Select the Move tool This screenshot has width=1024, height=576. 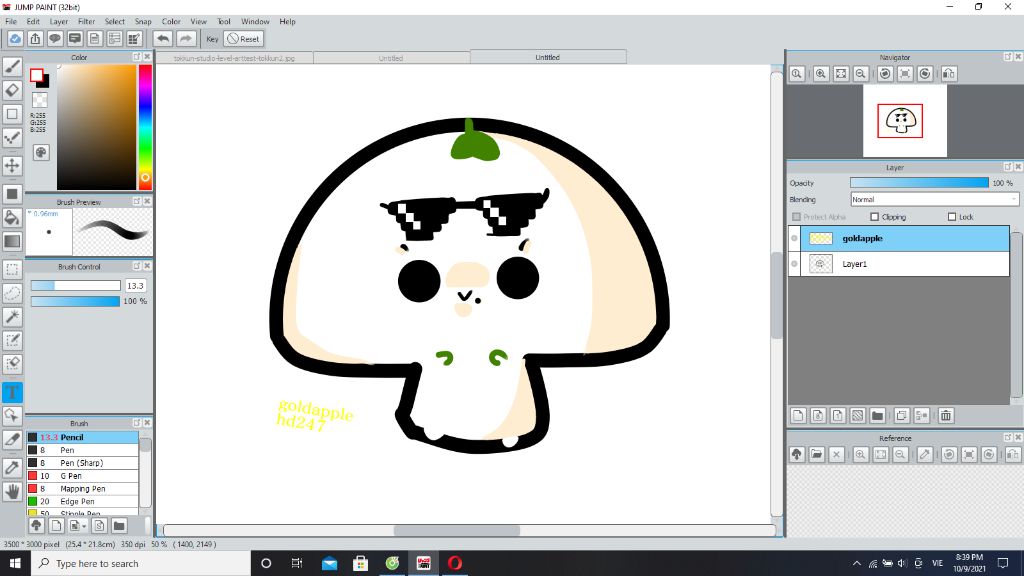(12, 165)
